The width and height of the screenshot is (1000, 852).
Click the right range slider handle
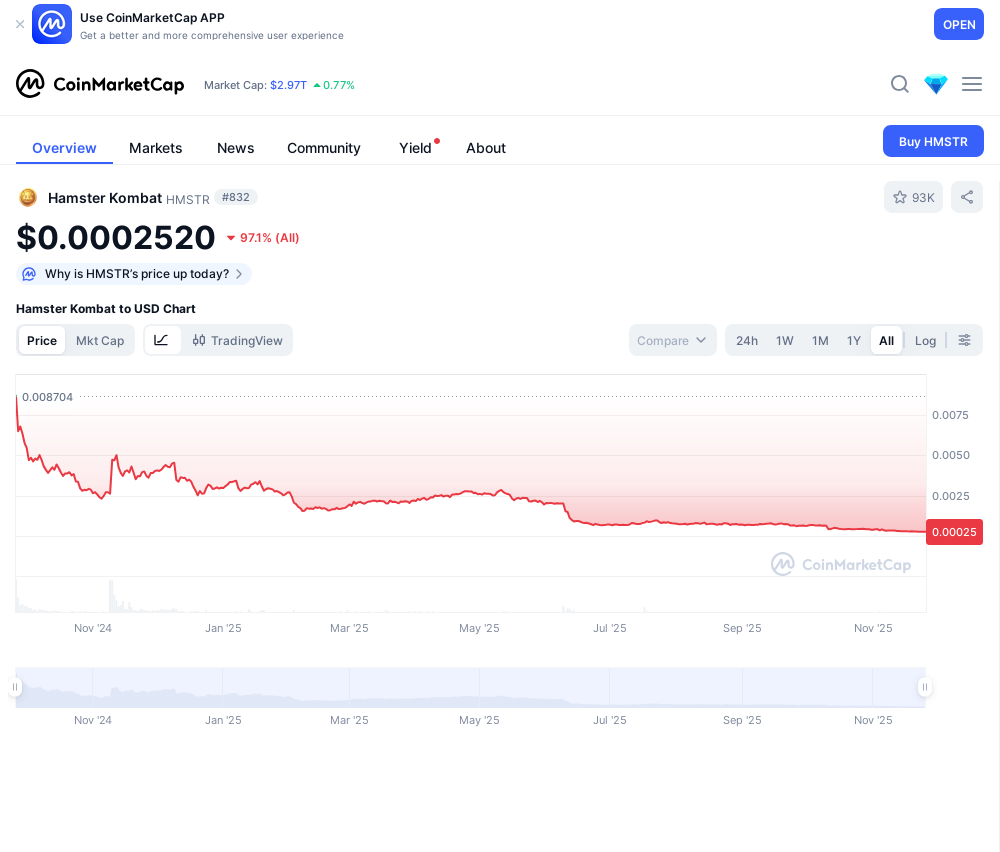pos(925,687)
